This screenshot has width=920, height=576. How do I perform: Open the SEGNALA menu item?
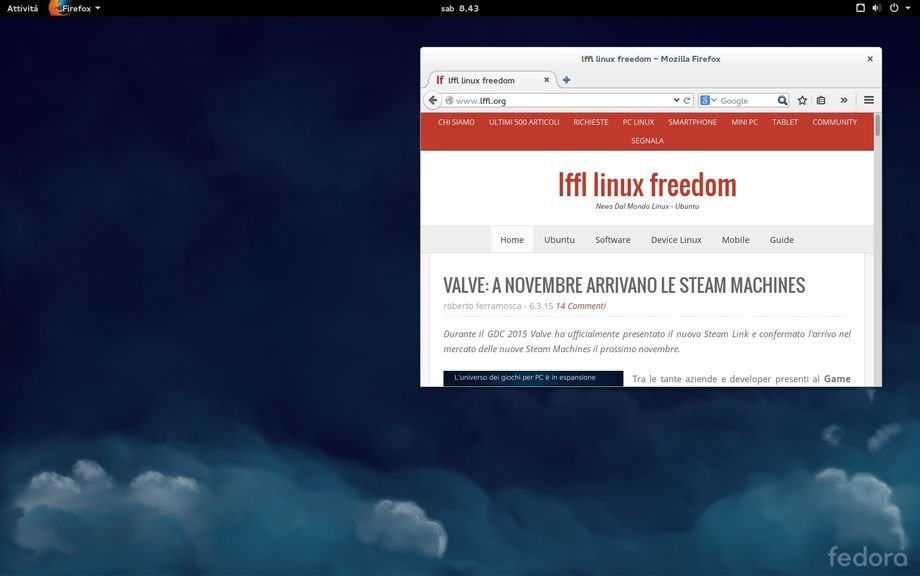(x=647, y=141)
